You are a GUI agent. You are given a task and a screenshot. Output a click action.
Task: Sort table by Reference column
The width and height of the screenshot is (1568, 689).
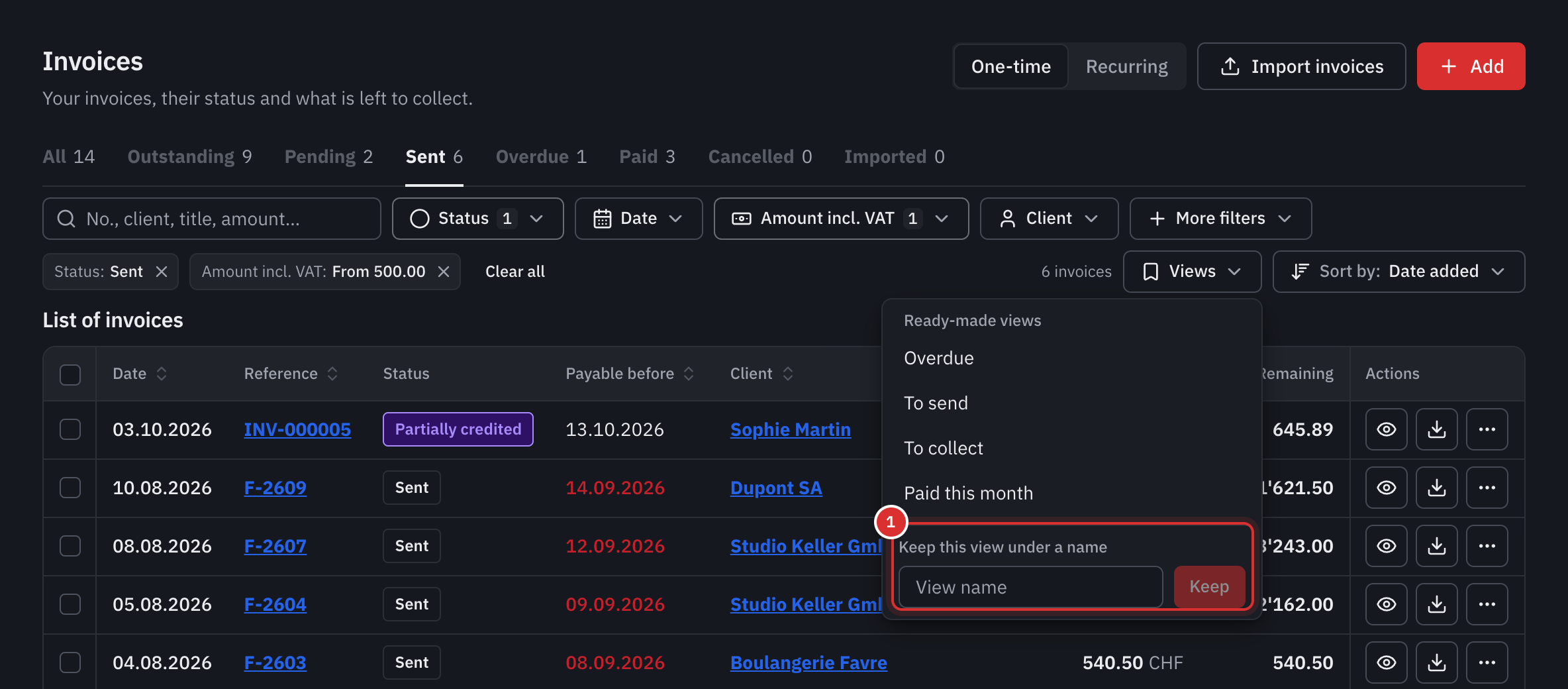(291, 374)
